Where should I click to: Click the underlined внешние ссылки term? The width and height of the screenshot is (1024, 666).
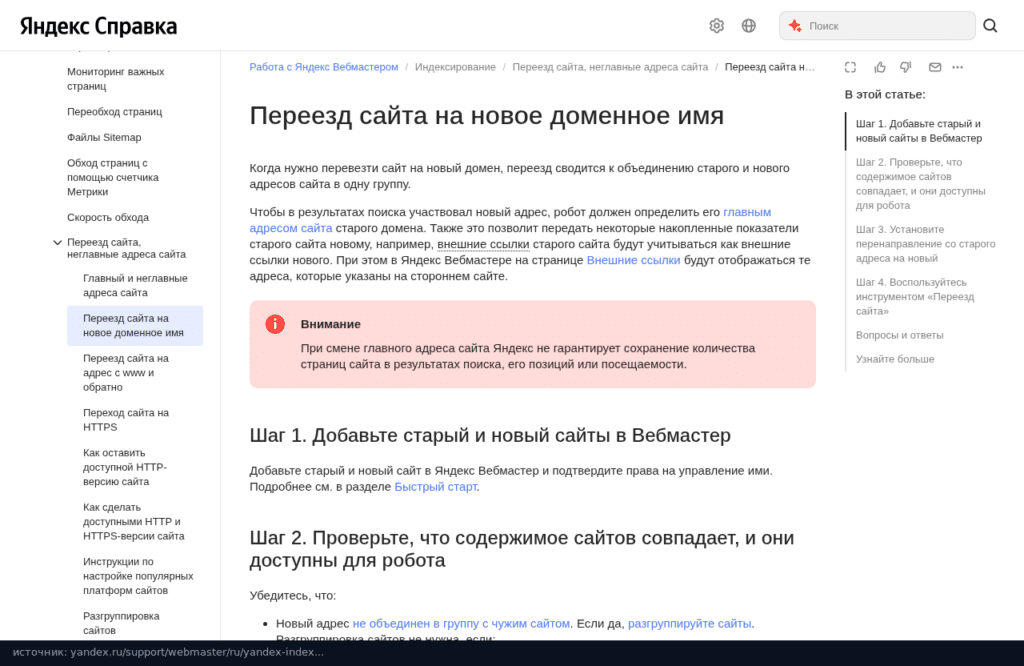(x=483, y=244)
